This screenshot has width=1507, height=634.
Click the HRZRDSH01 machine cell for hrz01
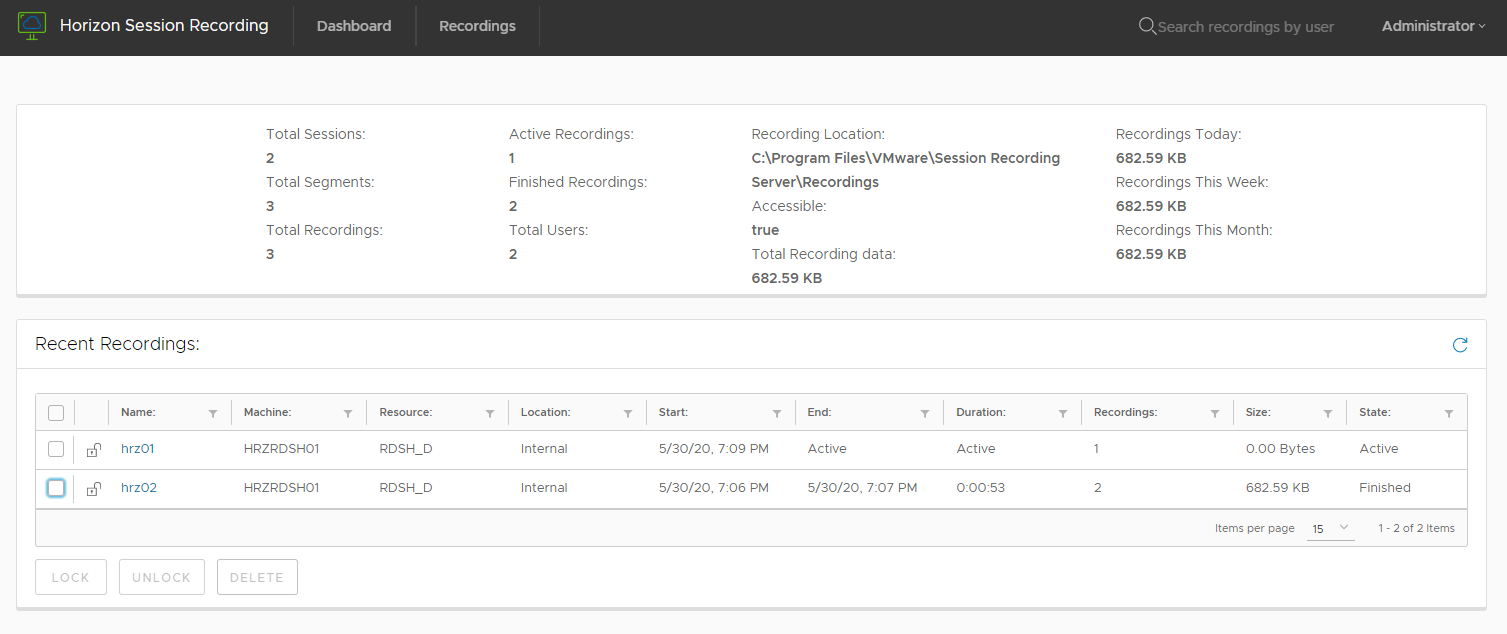coord(281,449)
